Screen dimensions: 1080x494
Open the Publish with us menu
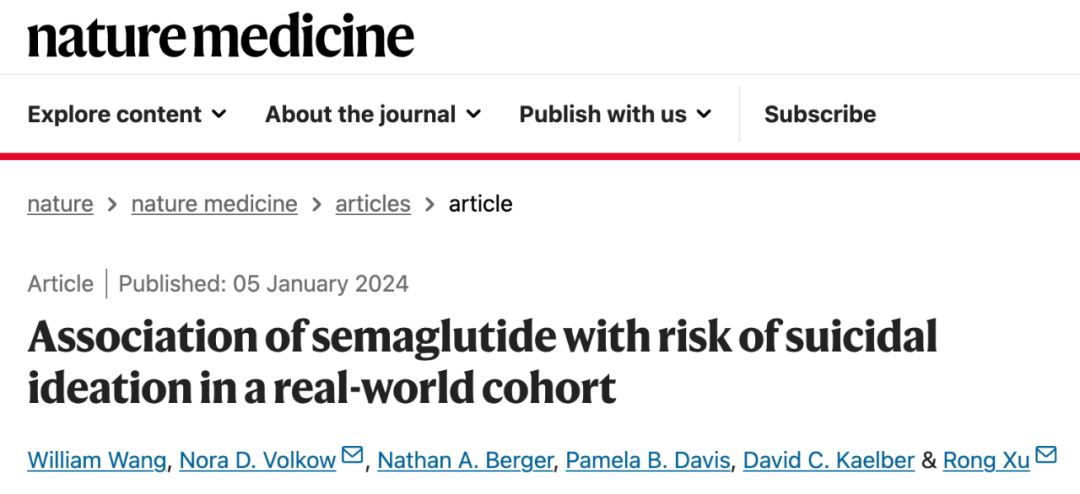click(602, 114)
